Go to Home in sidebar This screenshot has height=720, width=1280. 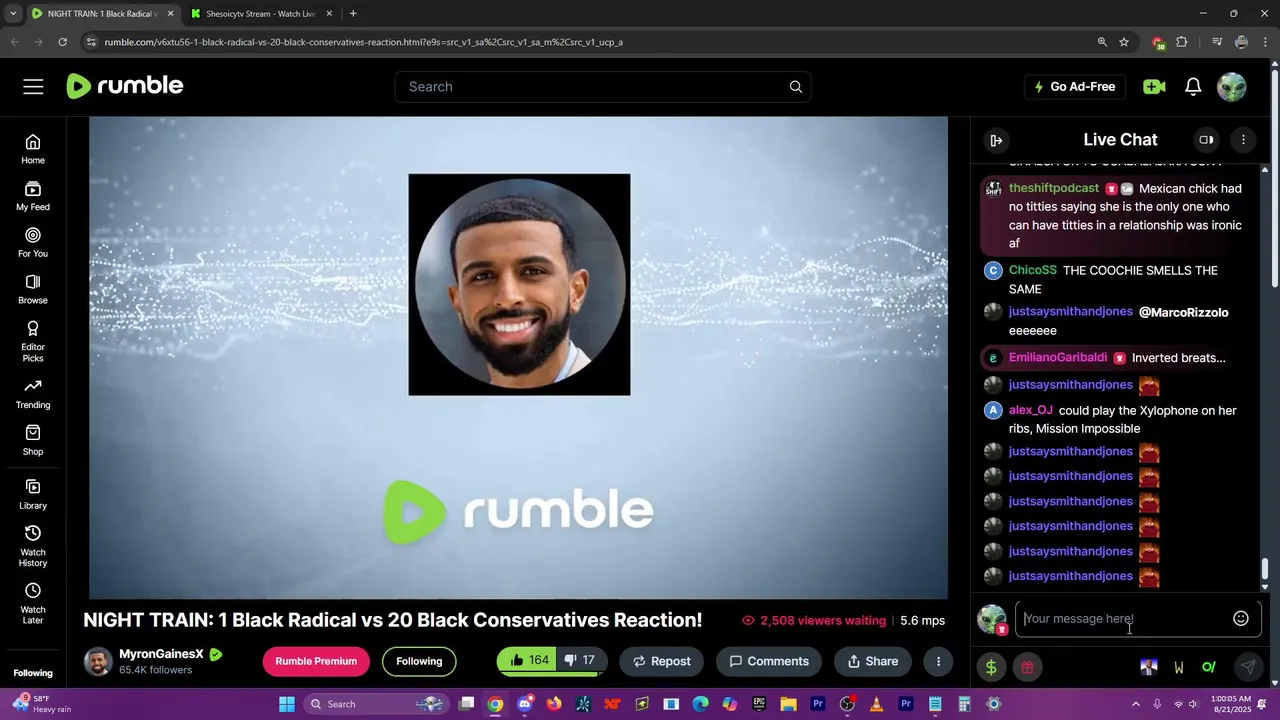pyautogui.click(x=33, y=149)
